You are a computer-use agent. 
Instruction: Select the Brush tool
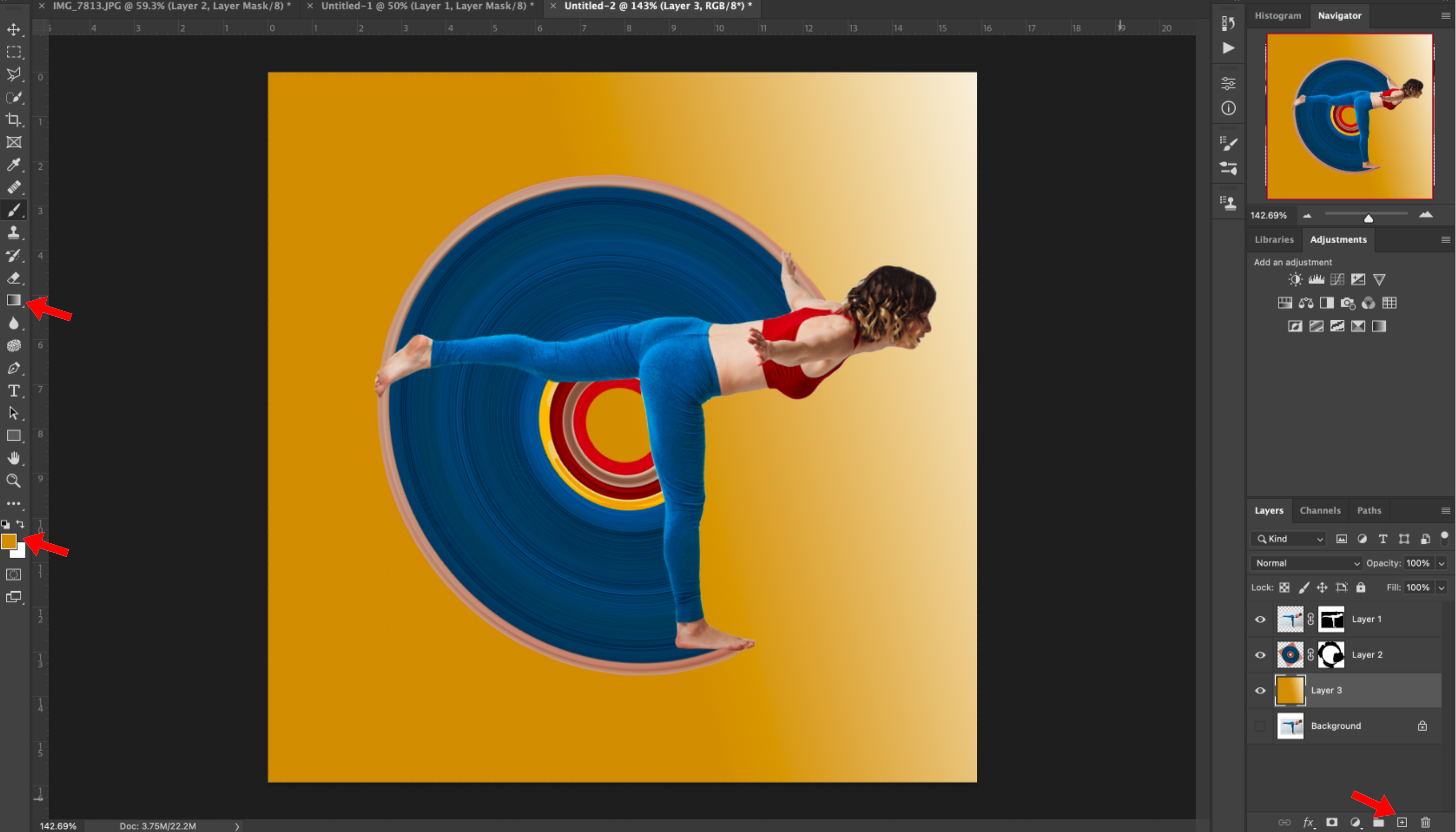pos(14,210)
